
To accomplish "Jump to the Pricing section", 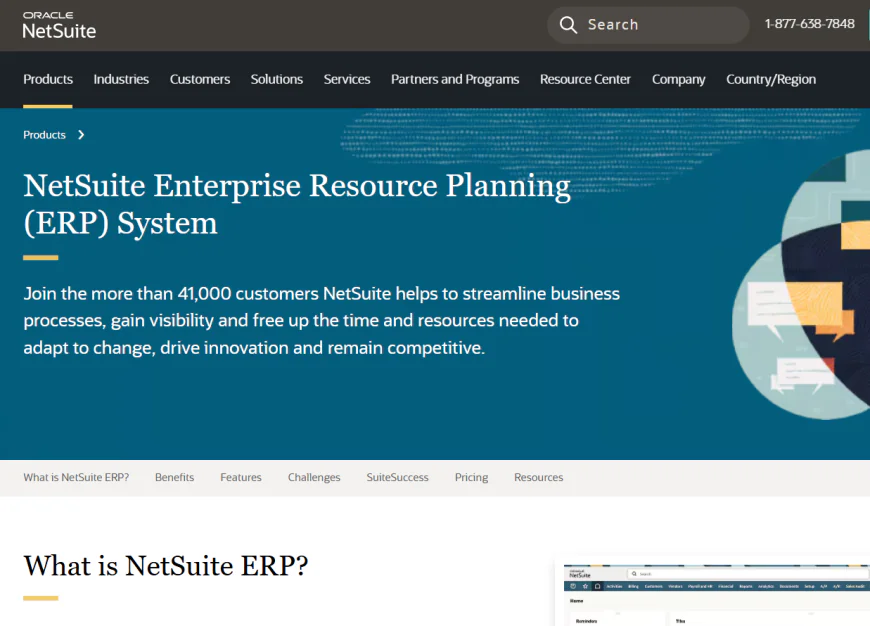I will [472, 477].
